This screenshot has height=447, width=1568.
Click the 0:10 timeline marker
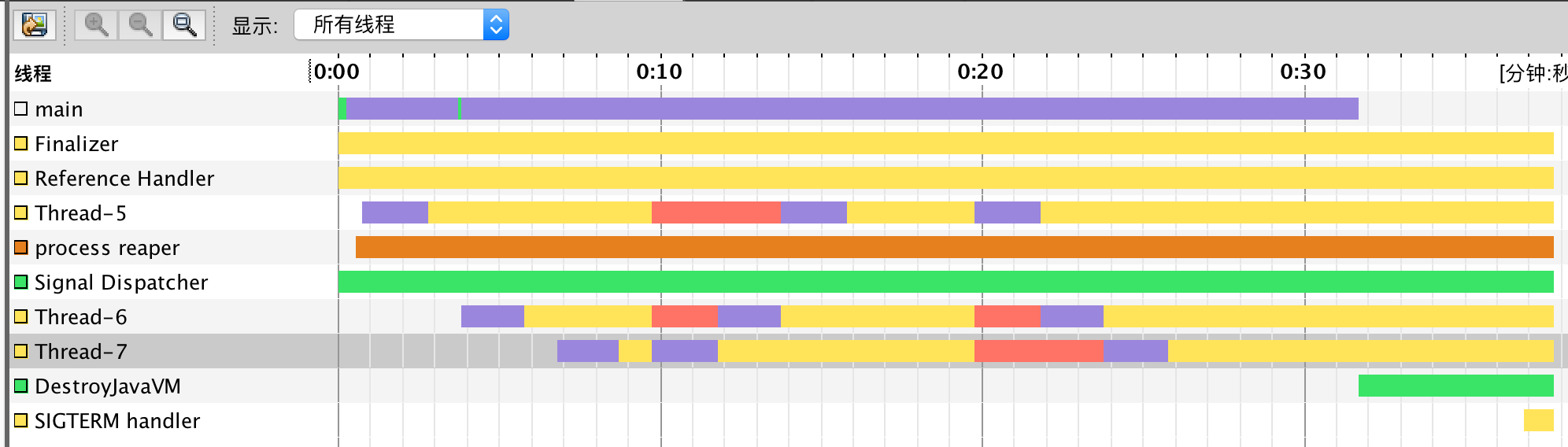point(660,72)
